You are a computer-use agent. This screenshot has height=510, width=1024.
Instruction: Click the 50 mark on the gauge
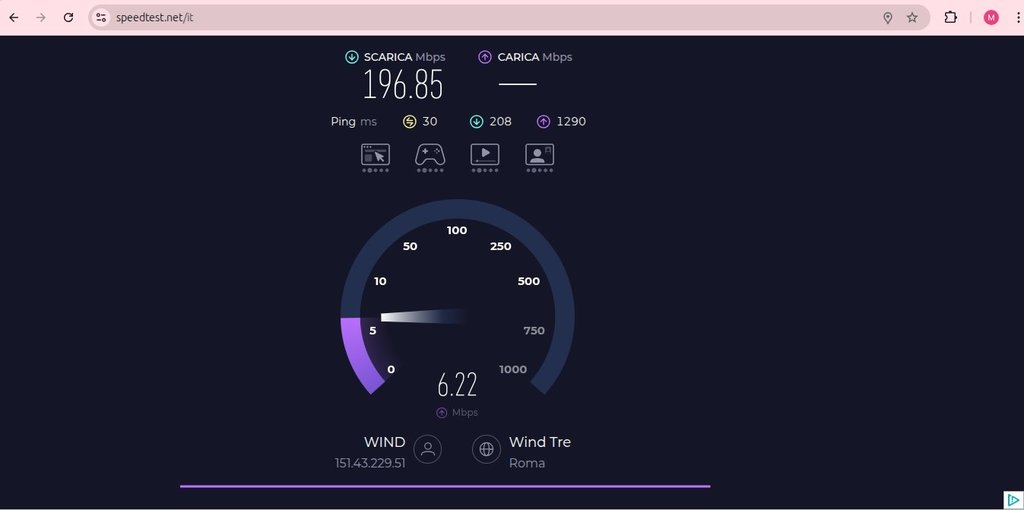pos(410,246)
